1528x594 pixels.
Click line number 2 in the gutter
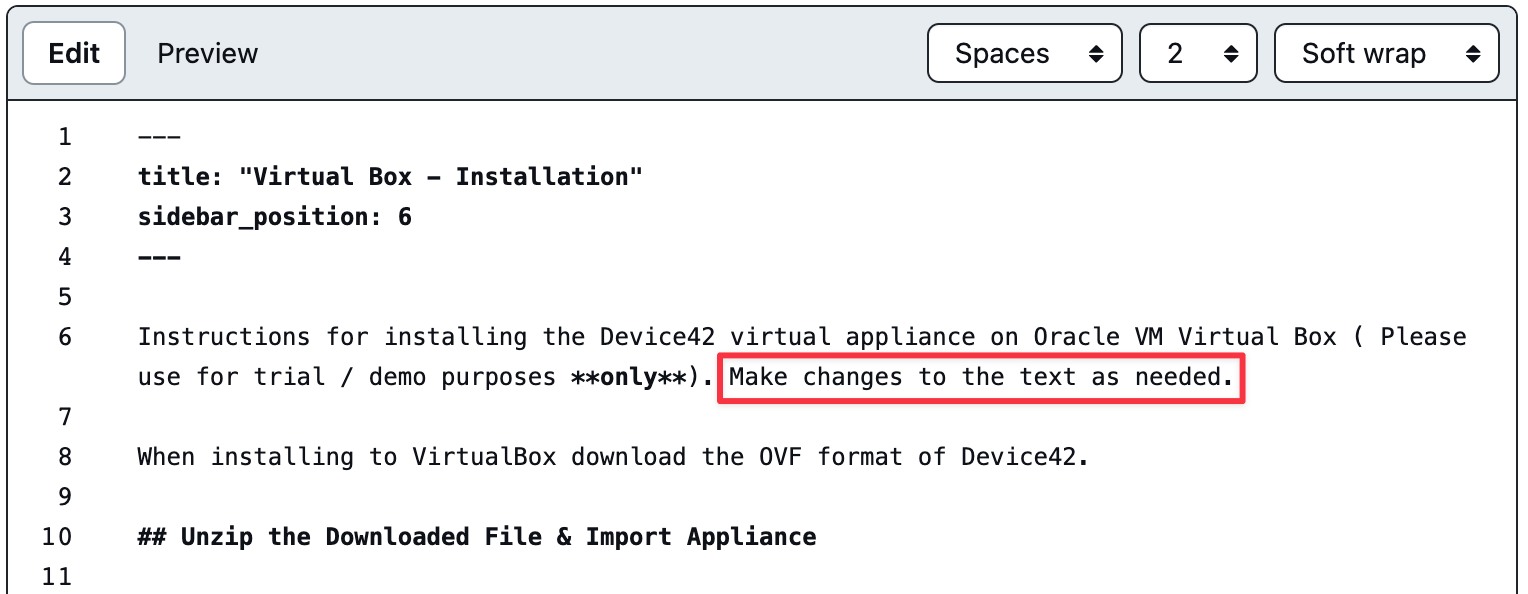pyautogui.click(x=65, y=177)
